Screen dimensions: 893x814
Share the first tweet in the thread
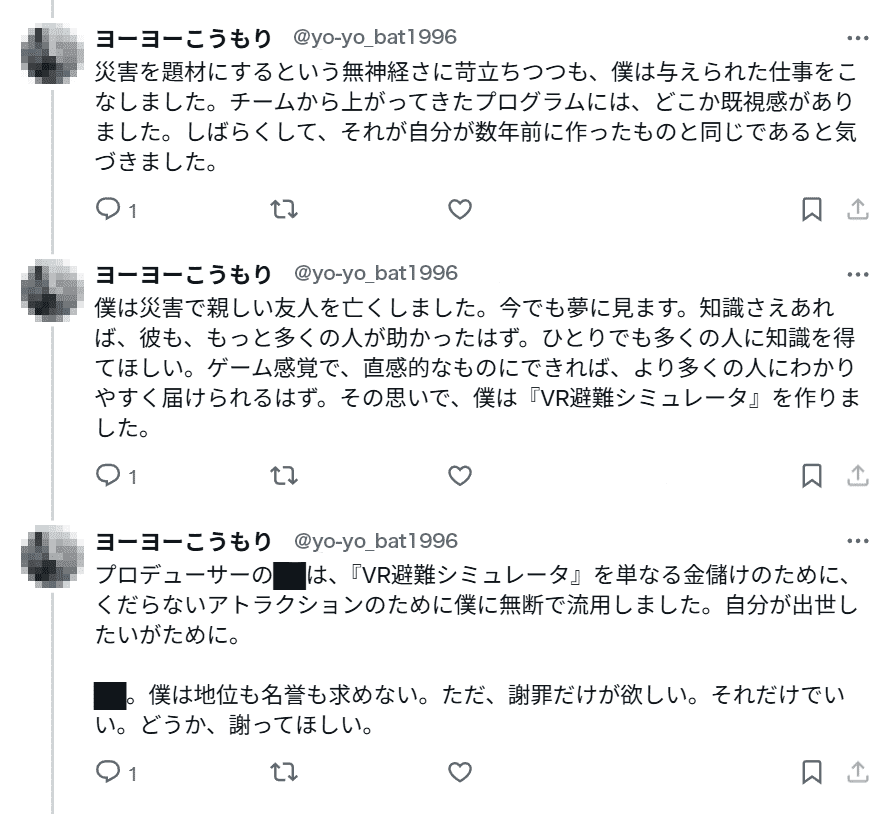[x=857, y=209]
